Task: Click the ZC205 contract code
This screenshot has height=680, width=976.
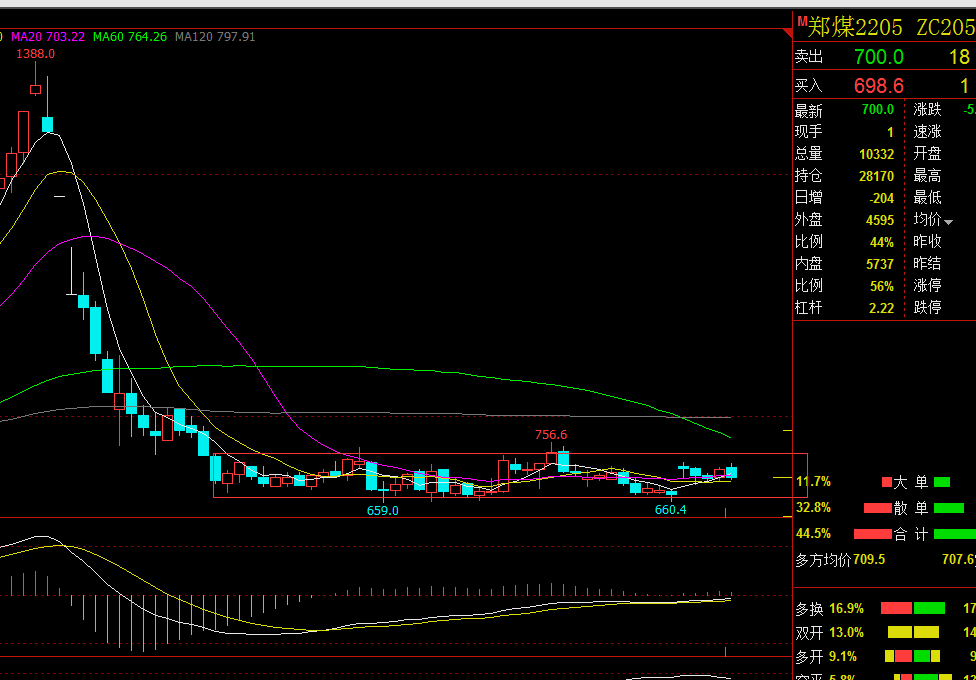Action: click(x=946, y=27)
